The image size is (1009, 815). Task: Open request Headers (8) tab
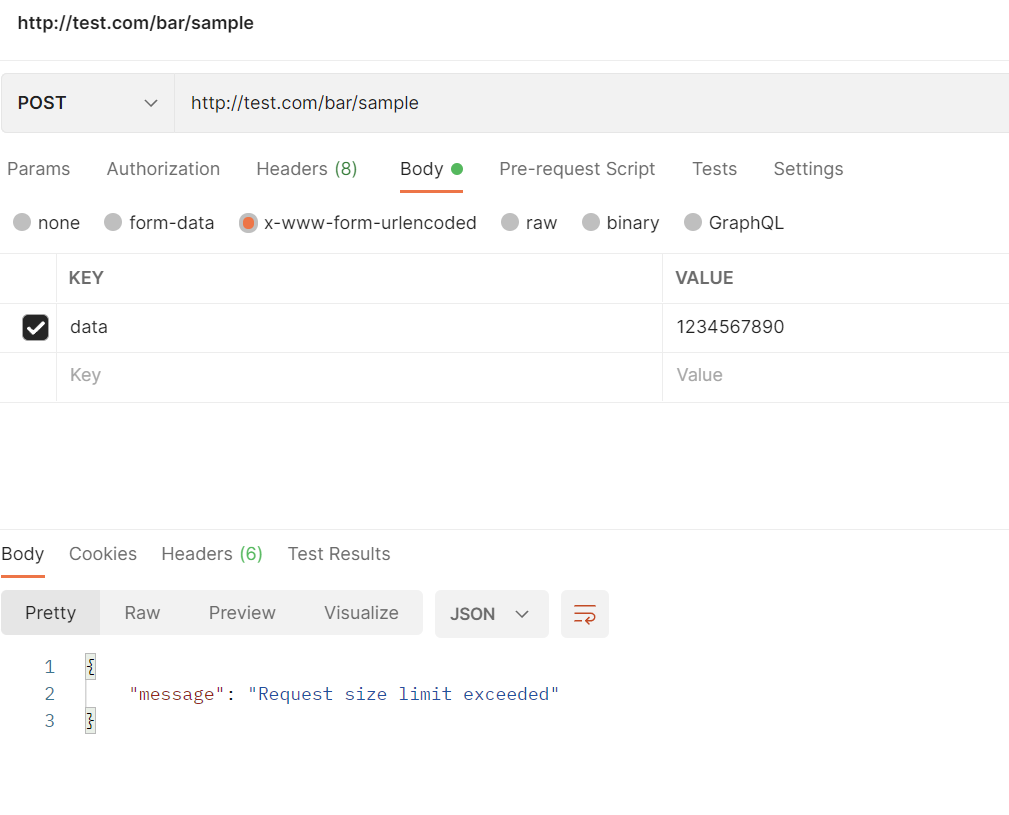pos(307,169)
